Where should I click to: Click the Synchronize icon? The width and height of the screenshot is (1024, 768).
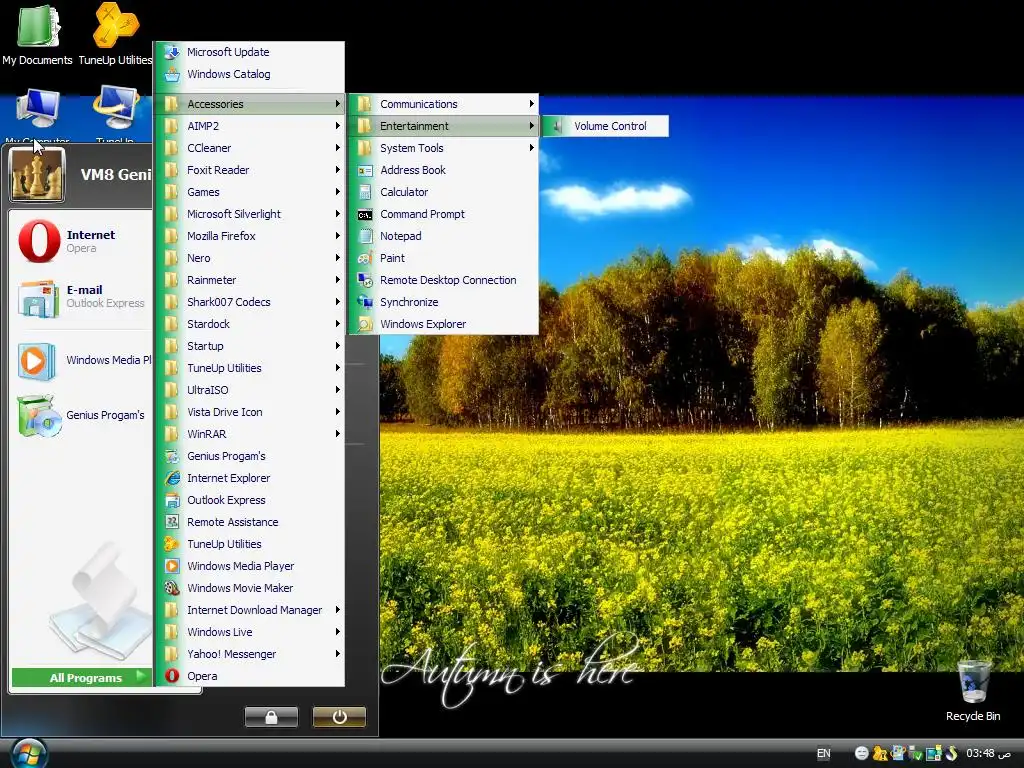point(365,302)
